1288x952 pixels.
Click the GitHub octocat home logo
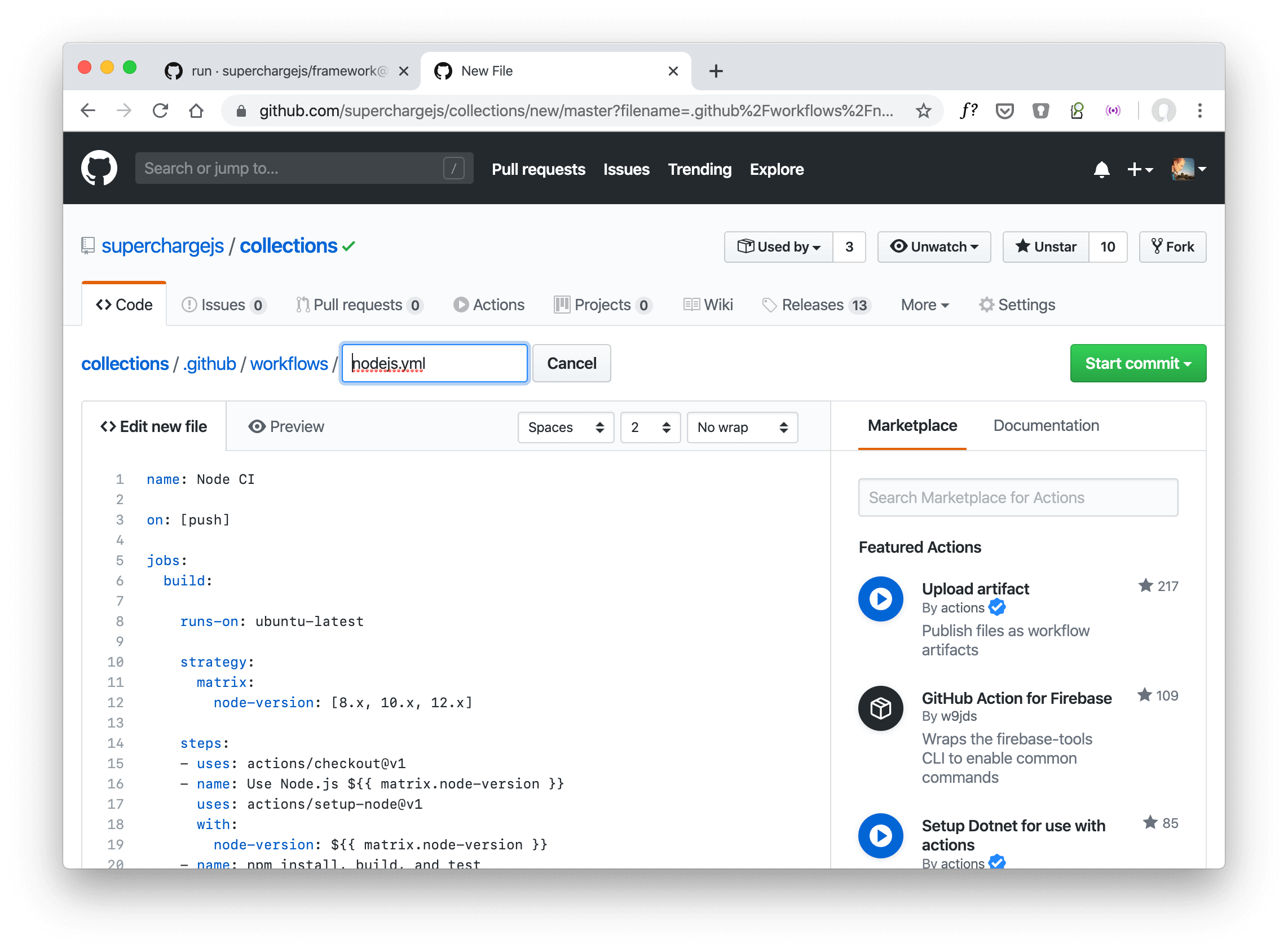99,168
